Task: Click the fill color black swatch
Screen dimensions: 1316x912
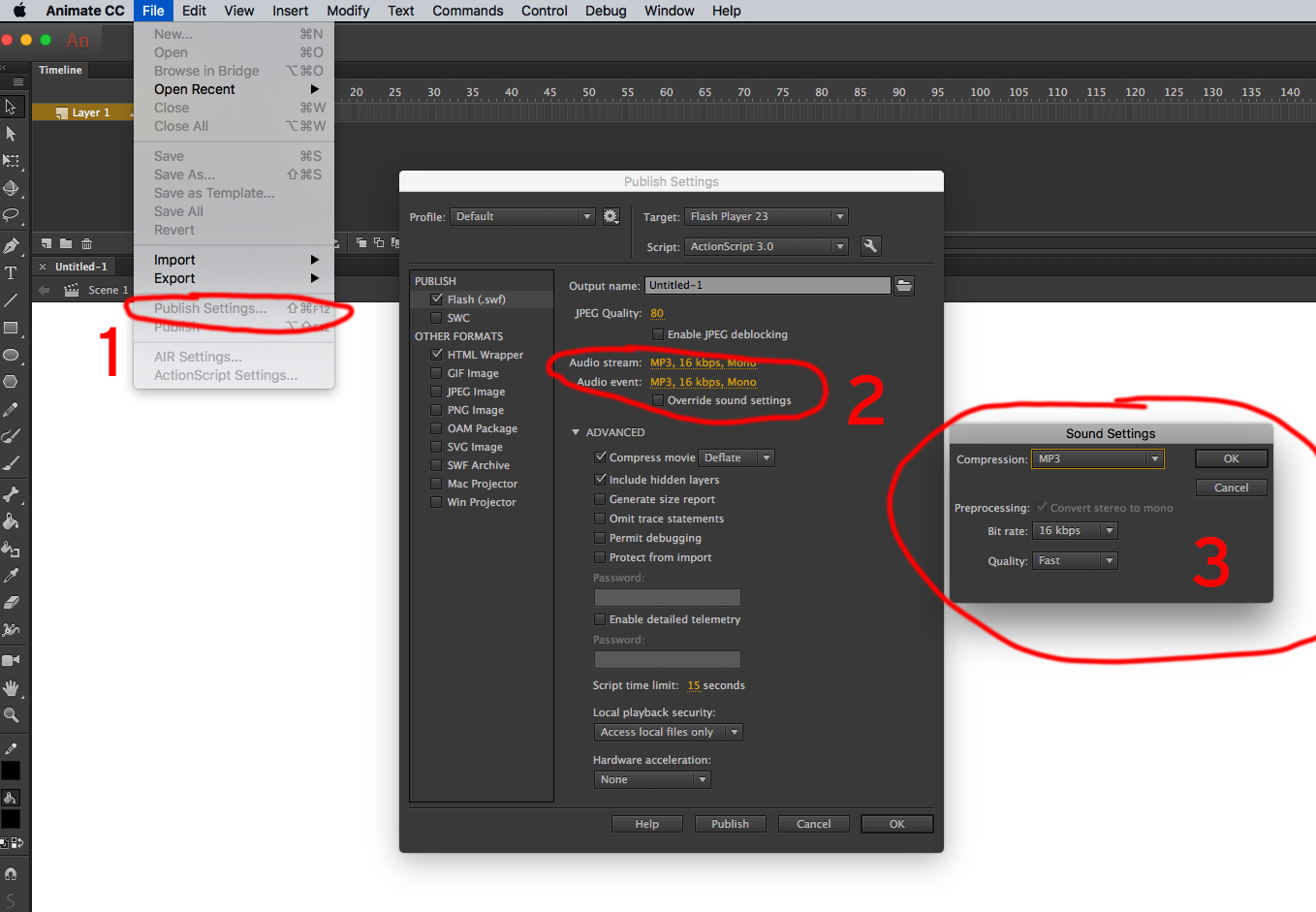Action: [x=11, y=820]
